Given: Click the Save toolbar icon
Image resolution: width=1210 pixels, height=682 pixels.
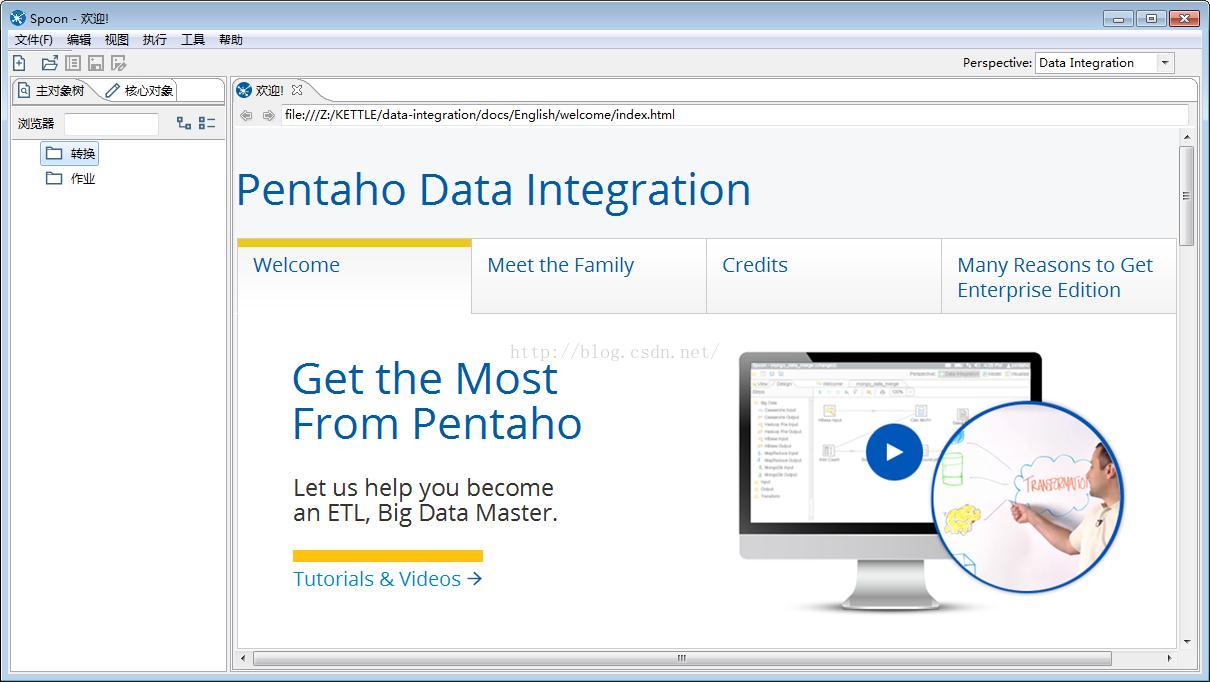Looking at the screenshot, I should click(x=96, y=63).
